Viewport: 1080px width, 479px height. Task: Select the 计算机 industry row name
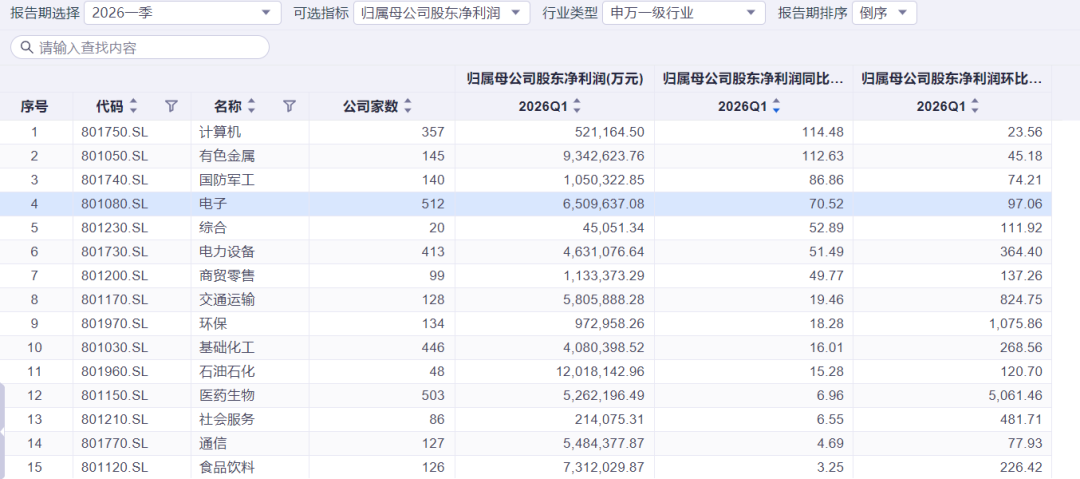pos(220,132)
